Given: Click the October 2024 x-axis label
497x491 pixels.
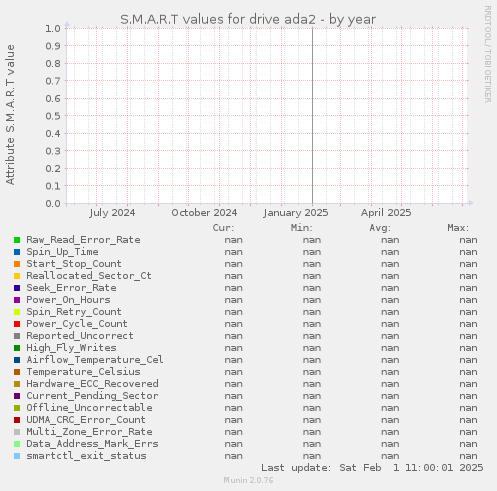Looking at the screenshot, I should coord(204,213).
